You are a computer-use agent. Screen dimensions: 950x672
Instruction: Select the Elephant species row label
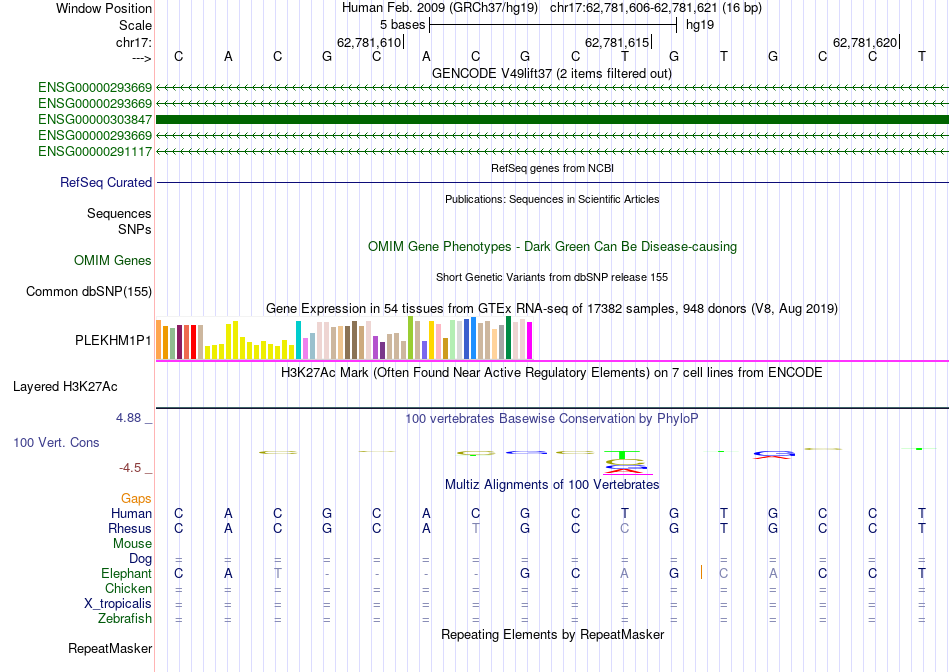[x=127, y=573]
